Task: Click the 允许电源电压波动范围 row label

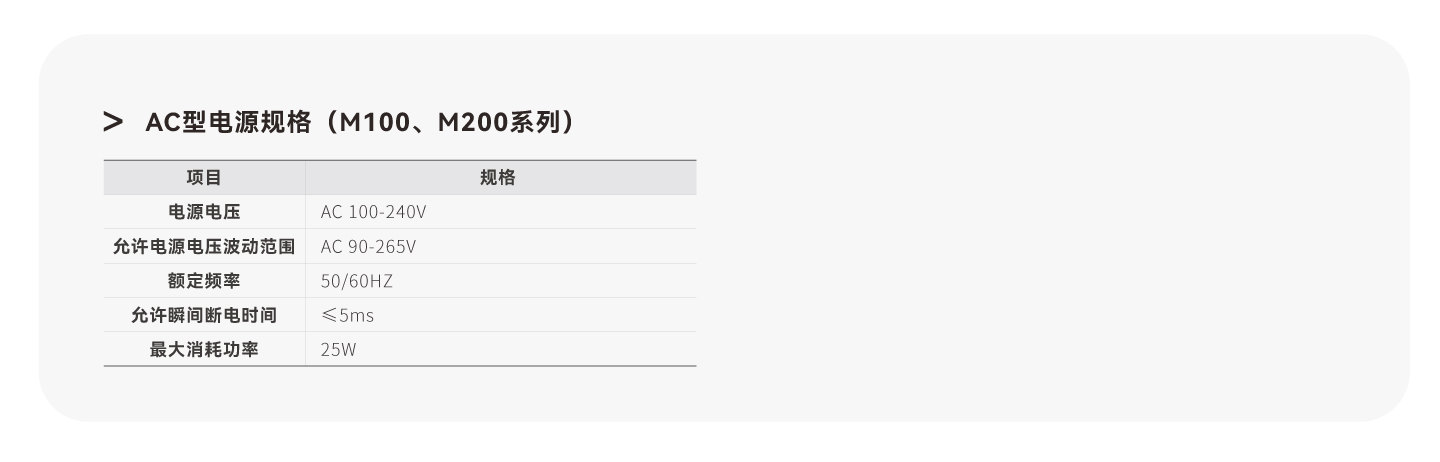Action: [204, 246]
